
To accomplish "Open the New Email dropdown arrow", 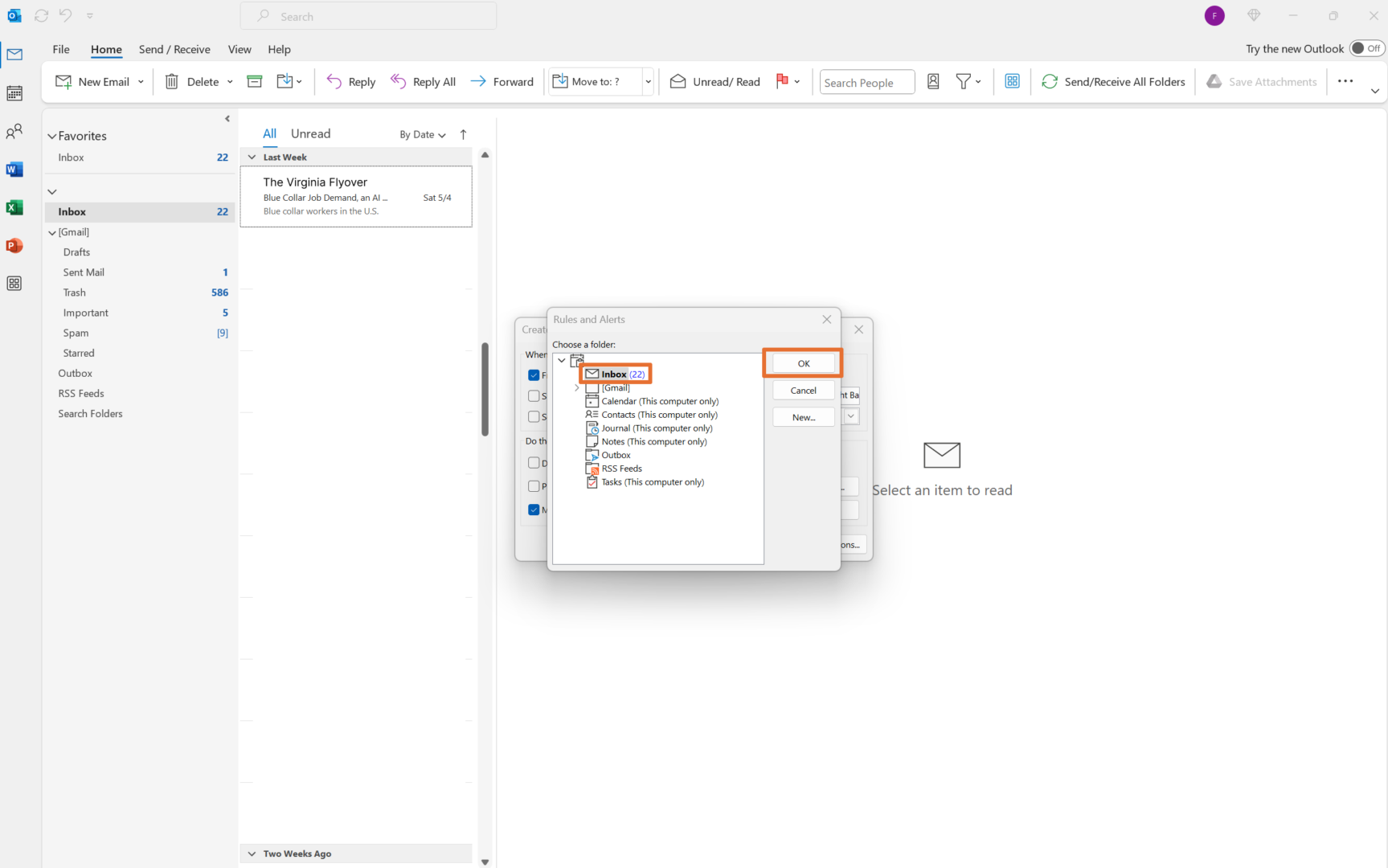I will (x=141, y=81).
